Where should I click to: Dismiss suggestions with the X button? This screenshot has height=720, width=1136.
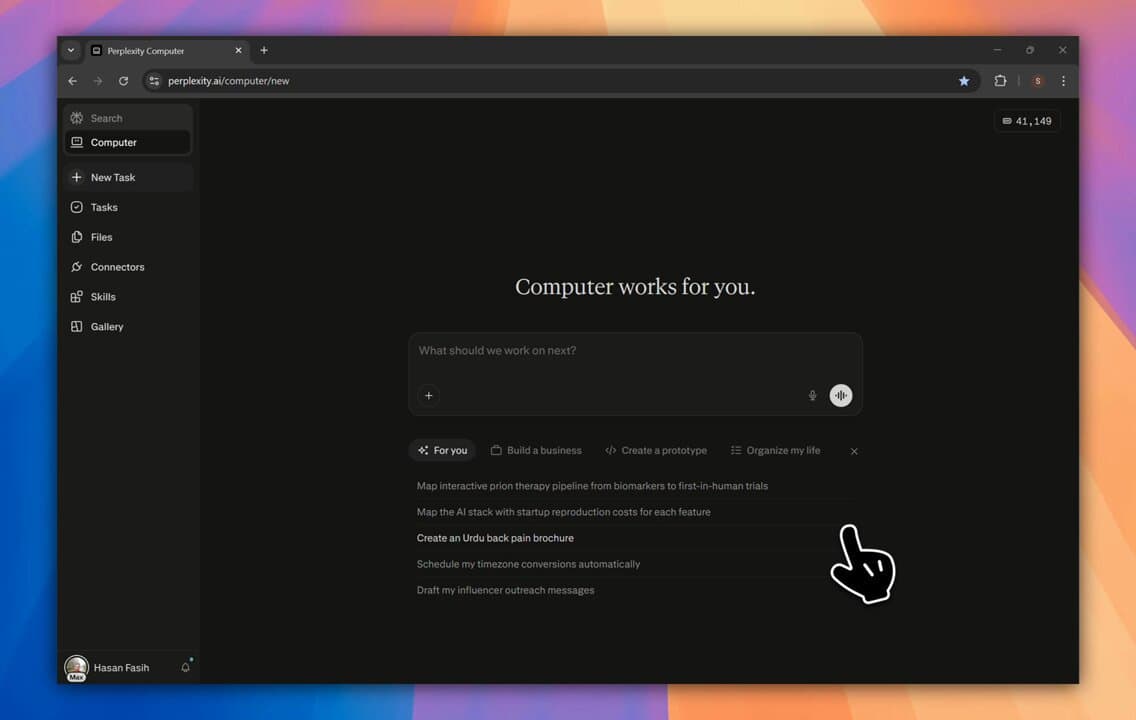coord(854,451)
